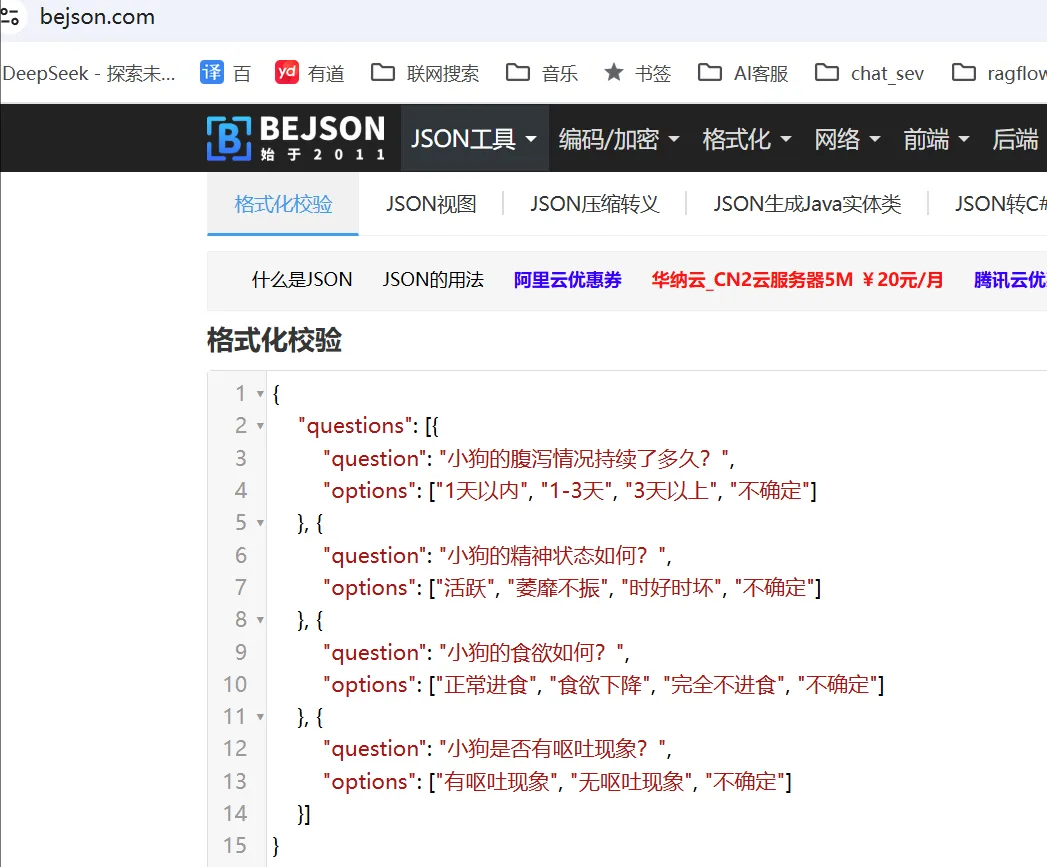Screen dimensions: 1047x867
Task: Click line number 15 in gutter
Action: [235, 846]
